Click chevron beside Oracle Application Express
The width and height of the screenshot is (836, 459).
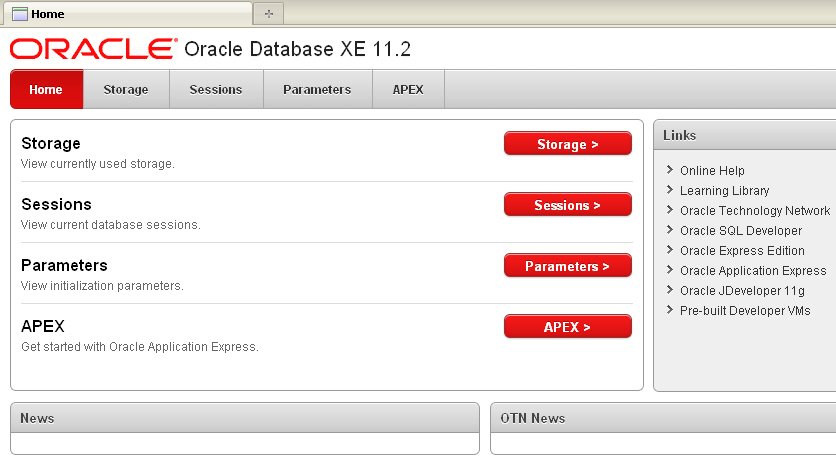(x=670, y=270)
